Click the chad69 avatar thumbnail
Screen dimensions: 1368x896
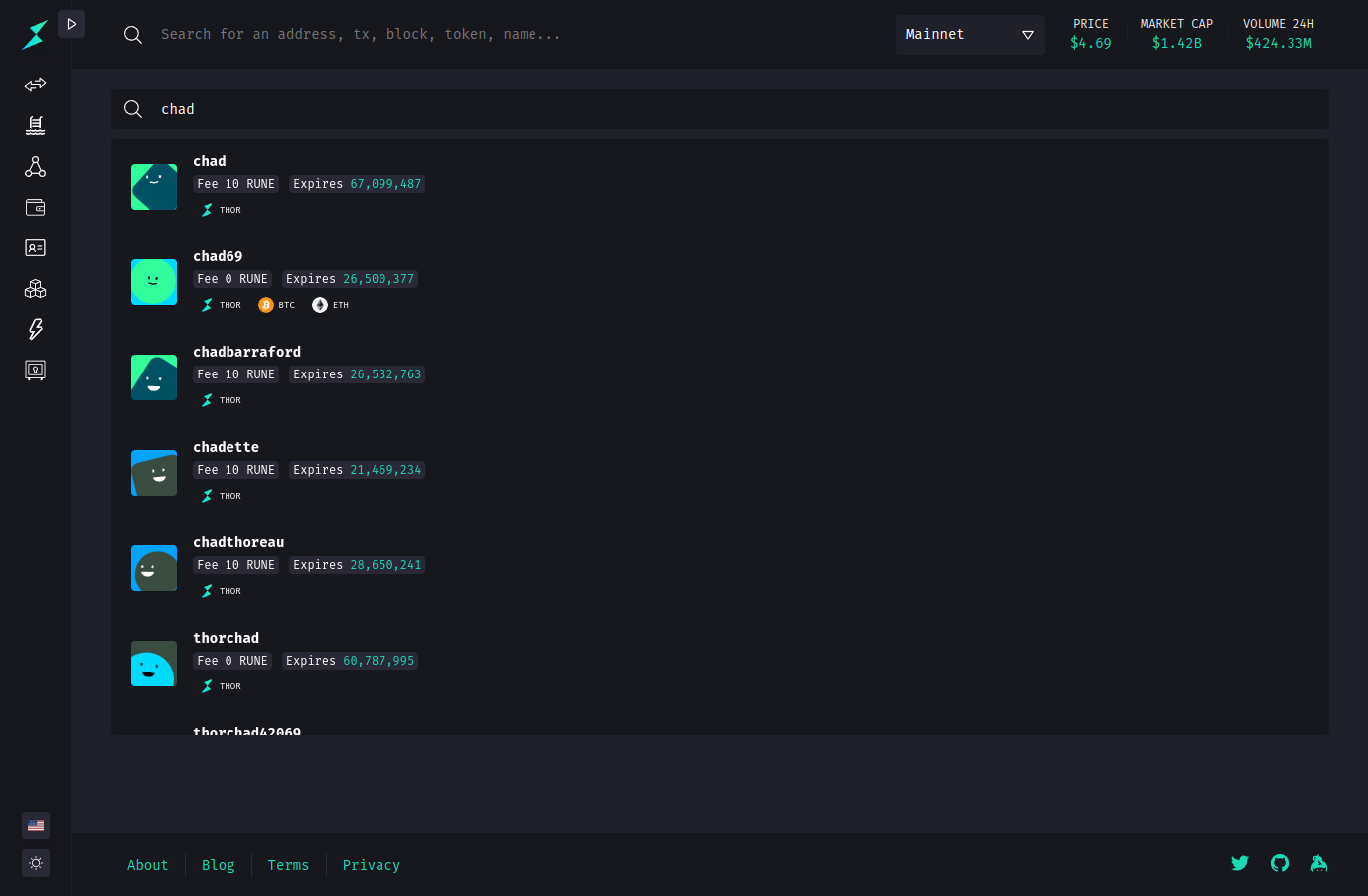tap(154, 282)
